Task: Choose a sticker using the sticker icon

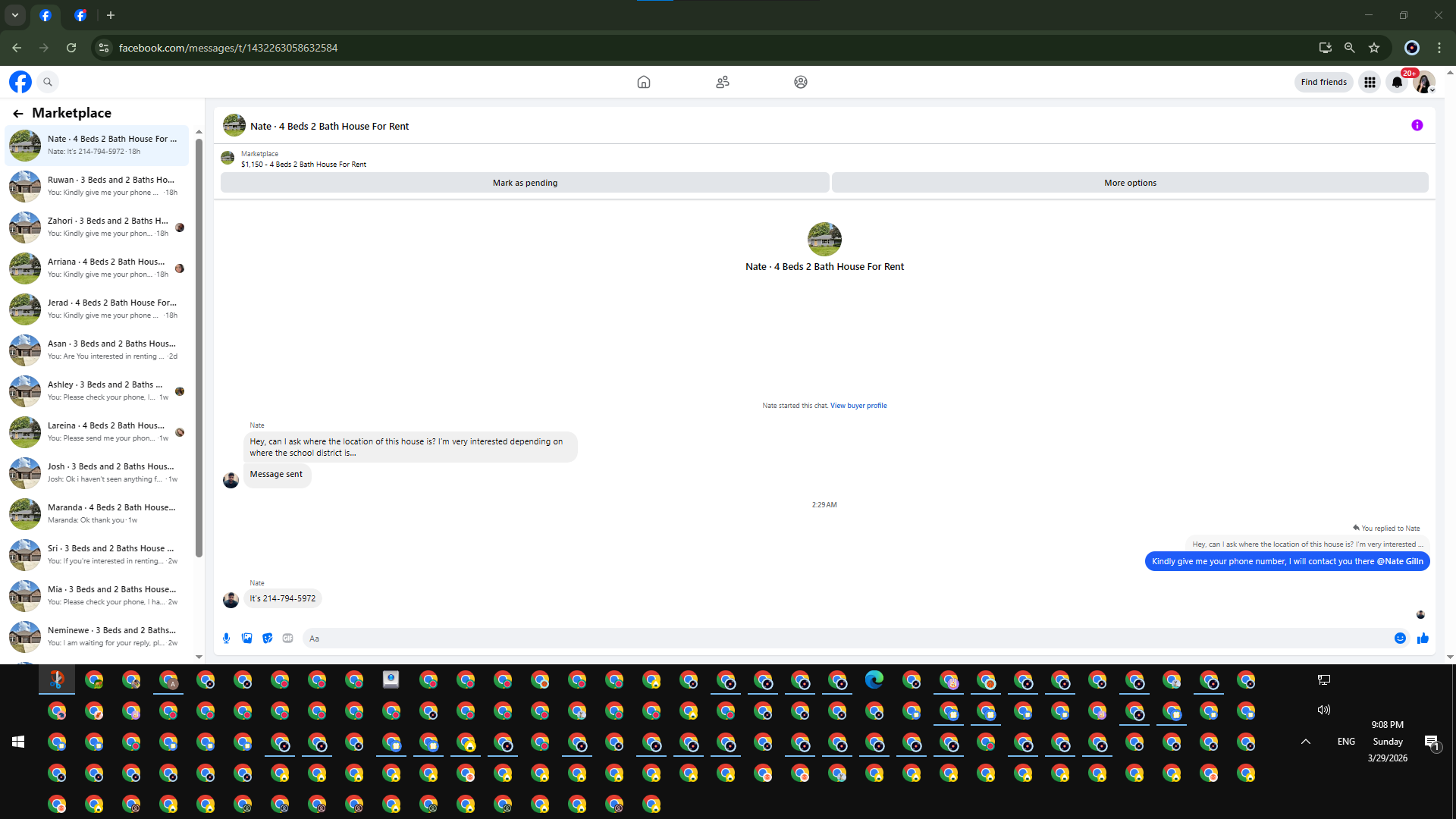Action: click(x=268, y=639)
